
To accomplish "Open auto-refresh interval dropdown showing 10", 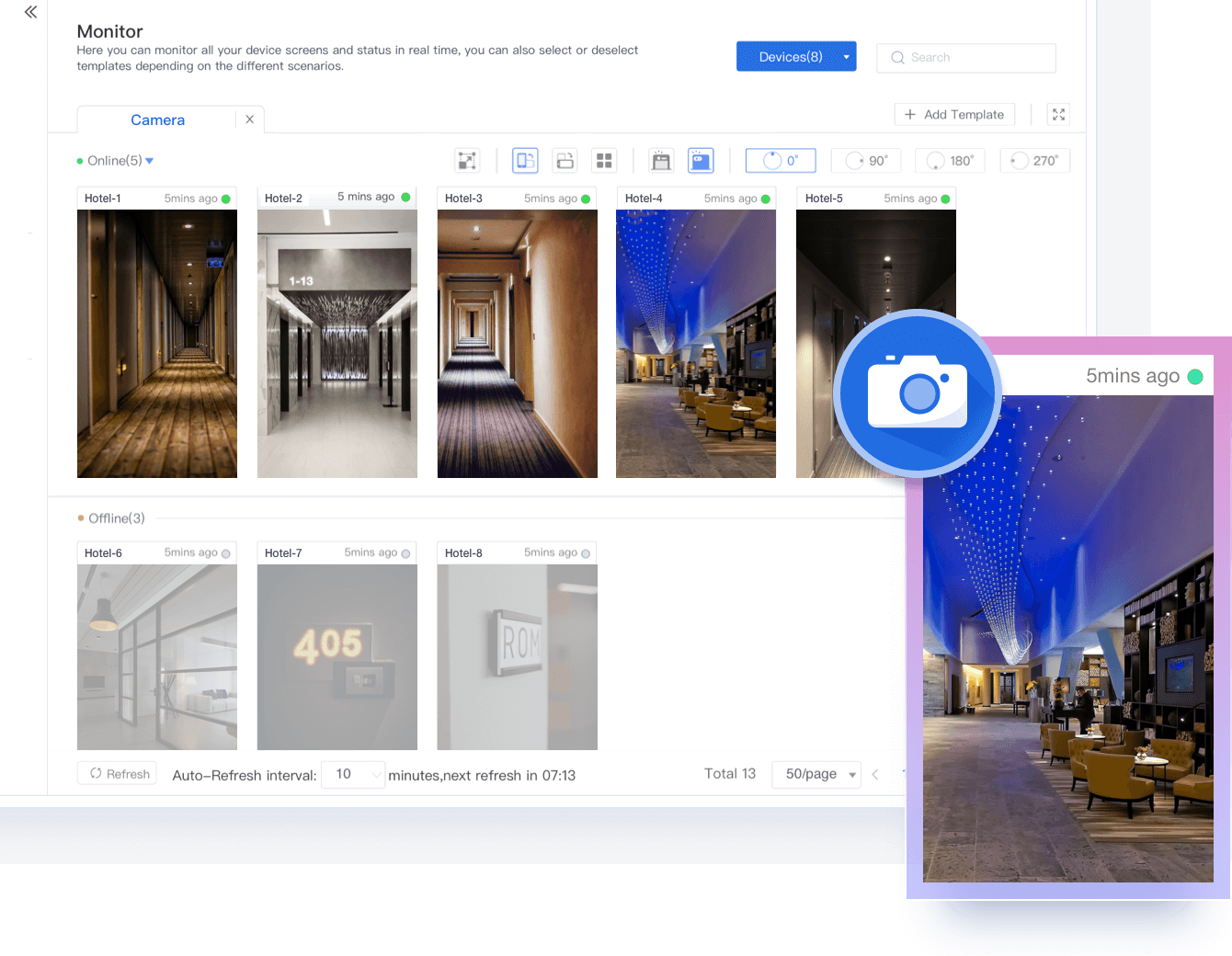I will tap(353, 774).
